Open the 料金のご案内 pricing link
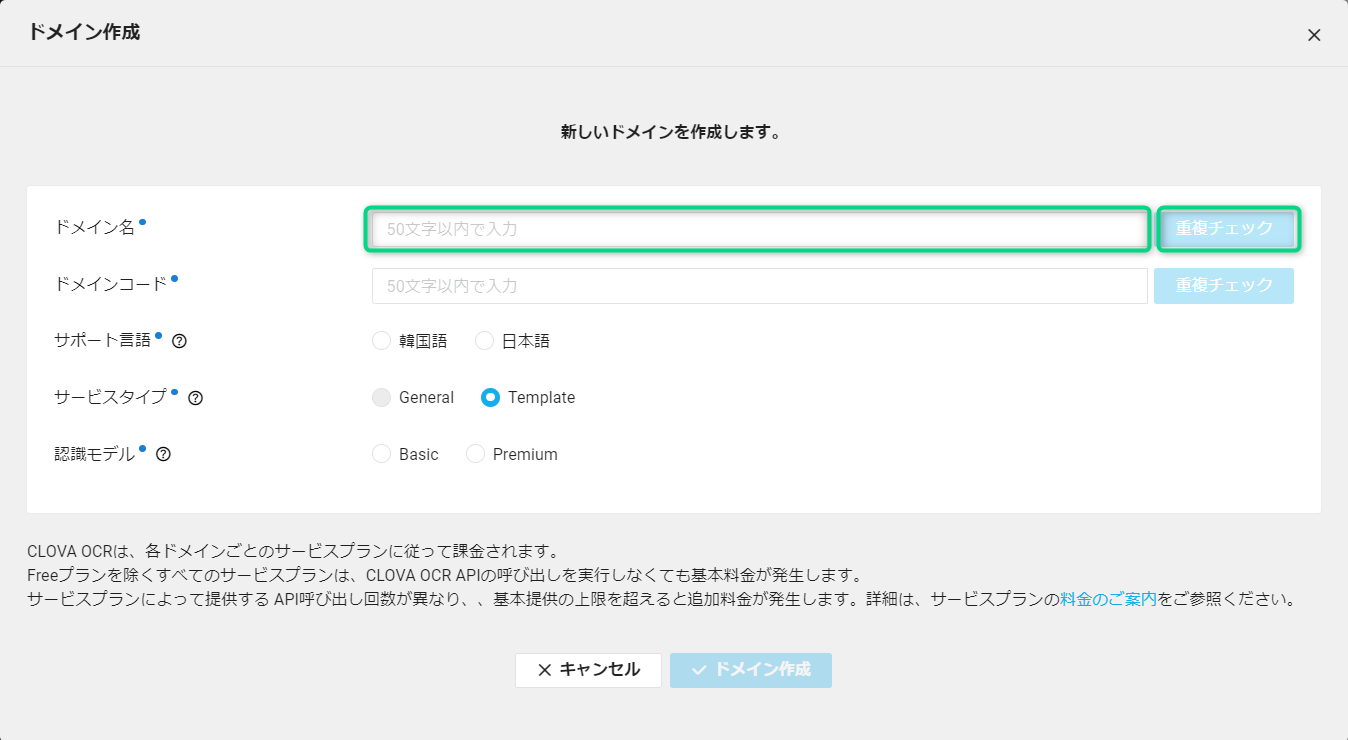This screenshot has height=740, width=1348. click(x=1108, y=600)
